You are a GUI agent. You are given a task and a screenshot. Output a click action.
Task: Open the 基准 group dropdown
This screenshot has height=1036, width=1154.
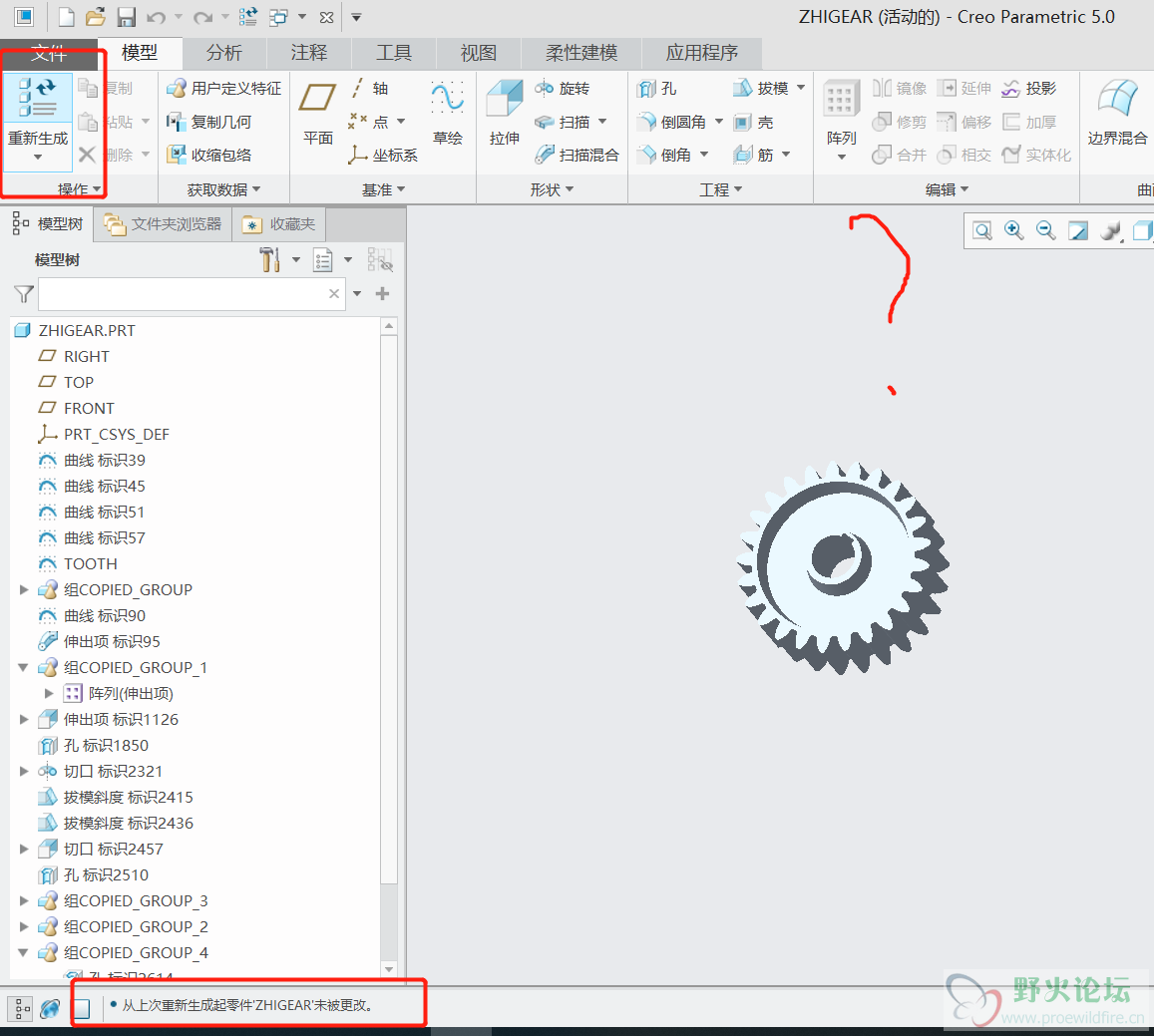pyautogui.click(x=383, y=189)
